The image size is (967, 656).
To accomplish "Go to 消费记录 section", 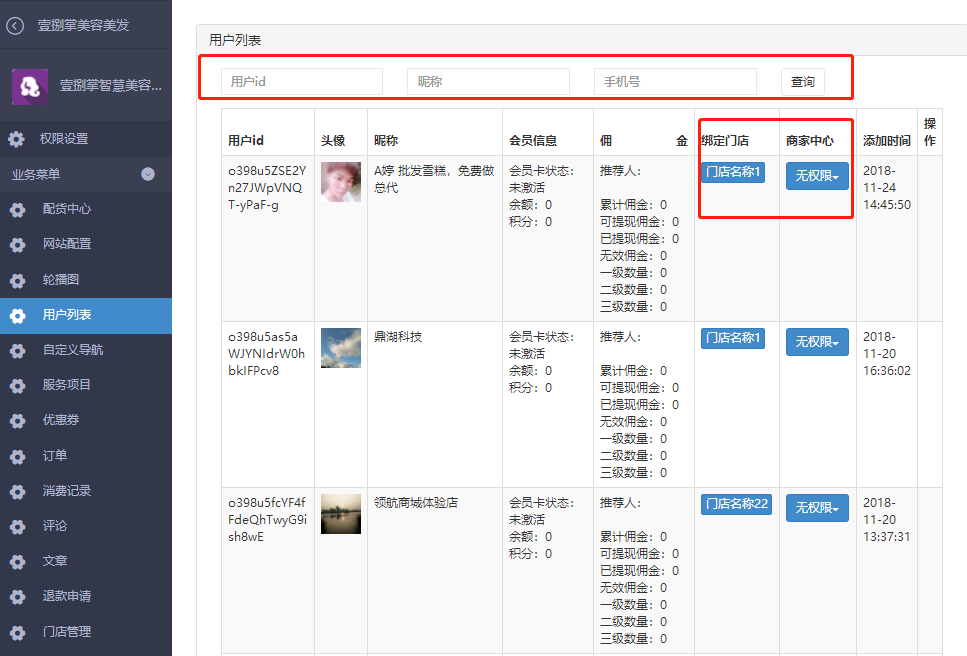I will pos(86,491).
